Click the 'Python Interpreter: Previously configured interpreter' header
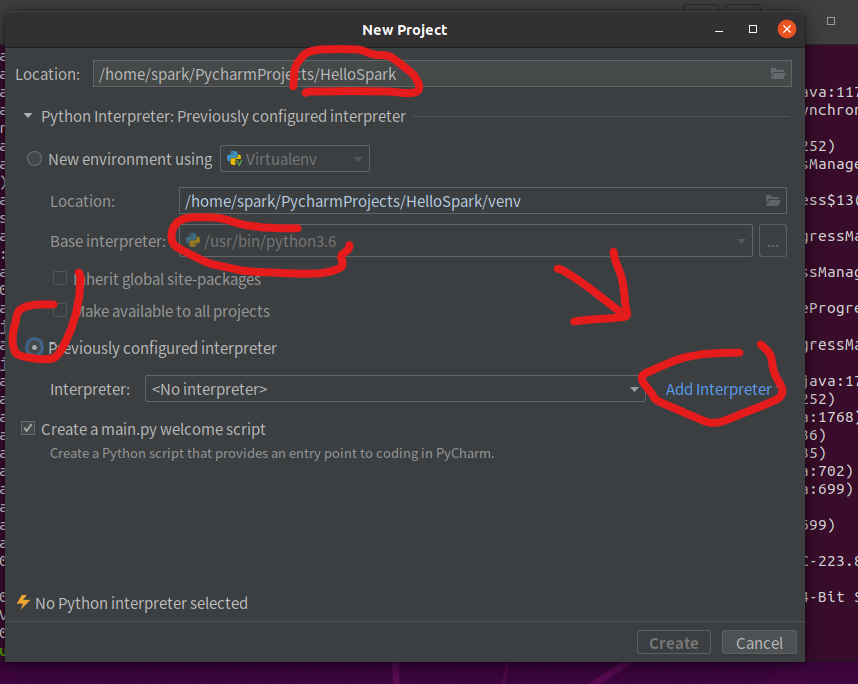This screenshot has width=858, height=684. [223, 116]
